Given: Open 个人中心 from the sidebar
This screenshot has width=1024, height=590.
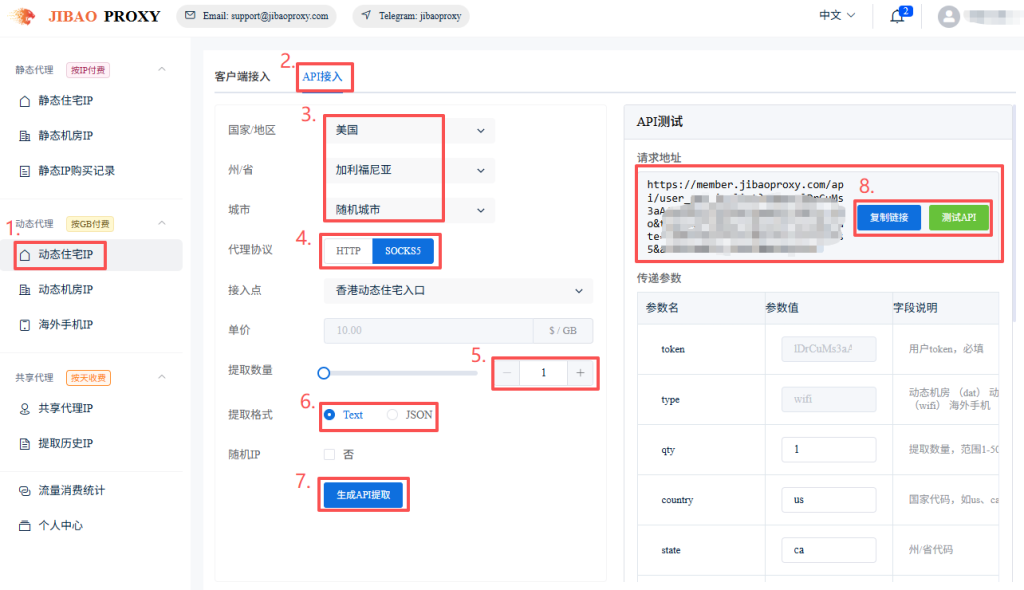Looking at the screenshot, I should coord(61,525).
